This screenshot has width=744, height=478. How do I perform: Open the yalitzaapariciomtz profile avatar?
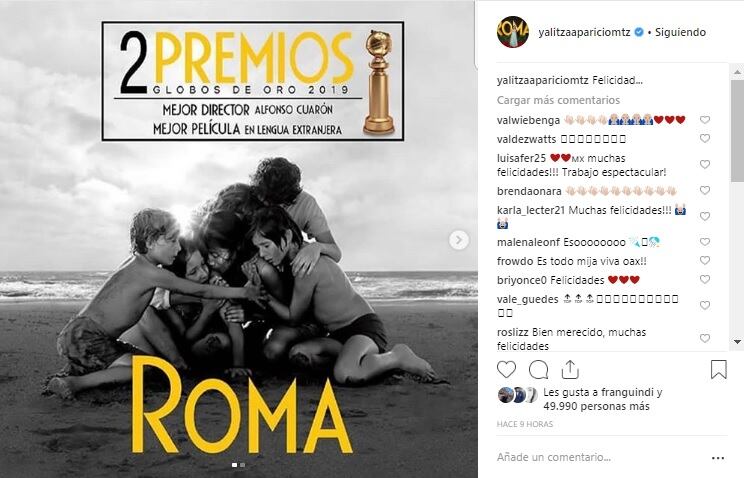(513, 32)
